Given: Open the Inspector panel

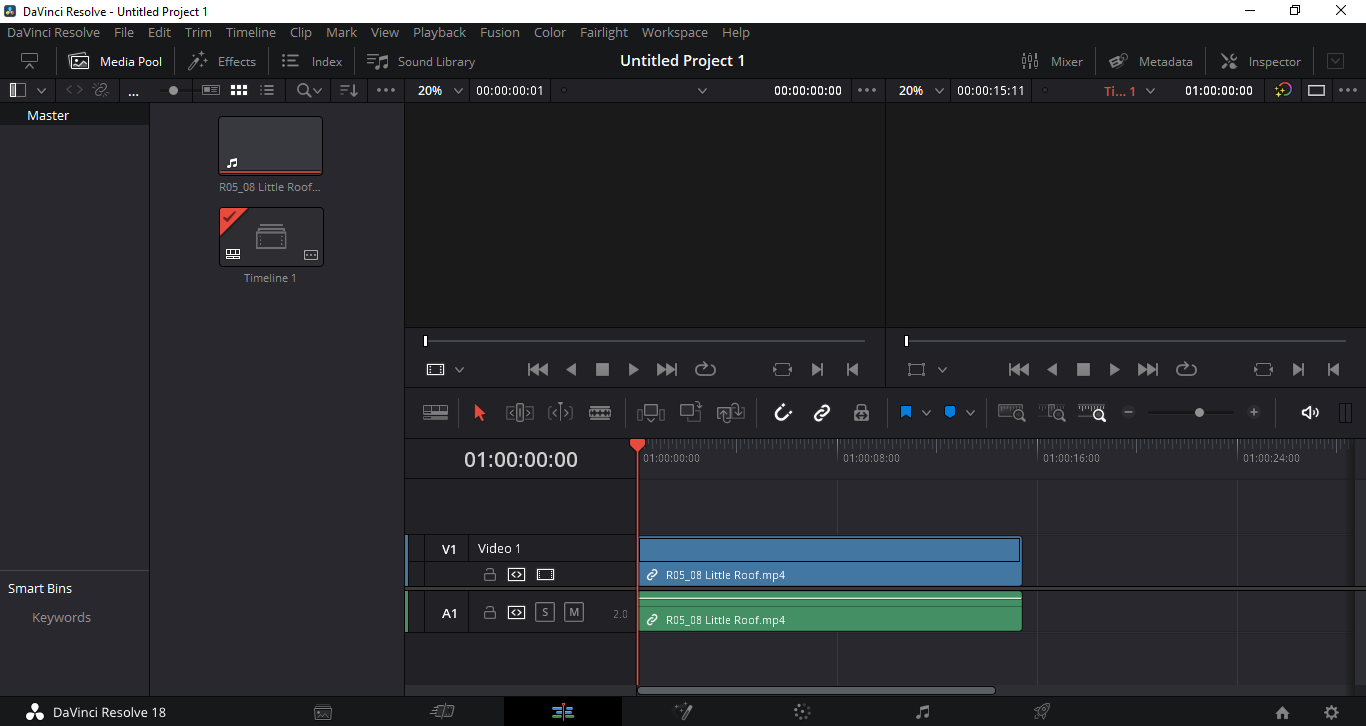Looking at the screenshot, I should click(x=1261, y=61).
